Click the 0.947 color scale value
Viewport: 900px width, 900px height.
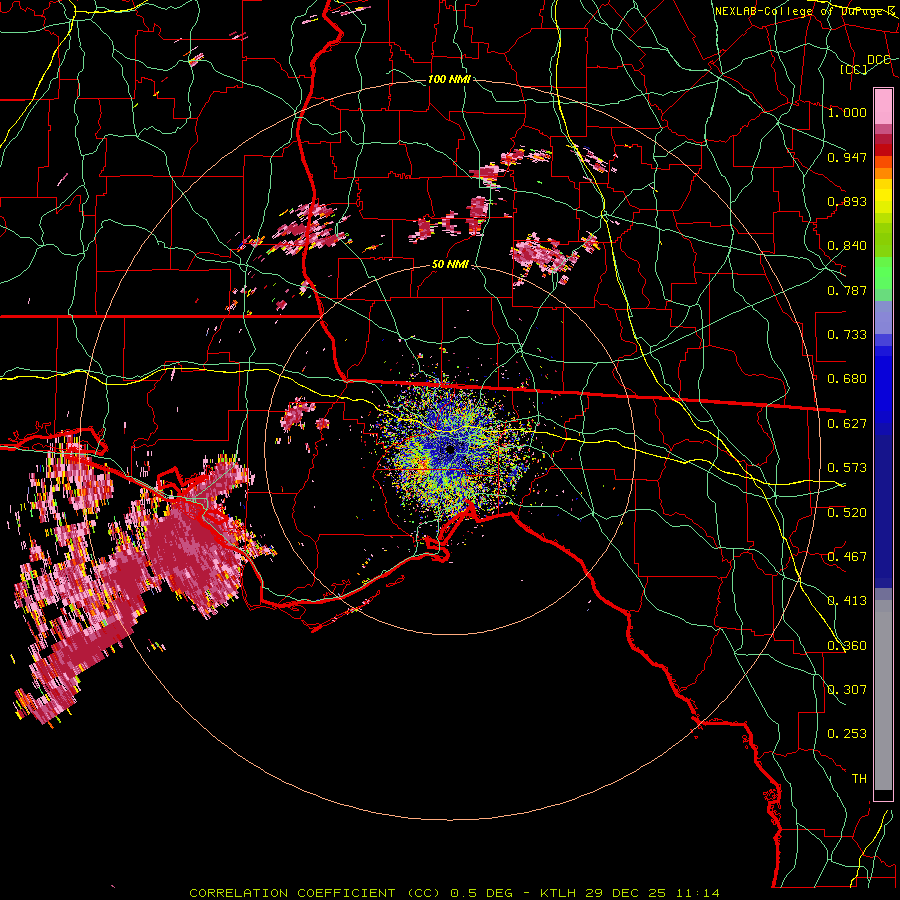(847, 157)
